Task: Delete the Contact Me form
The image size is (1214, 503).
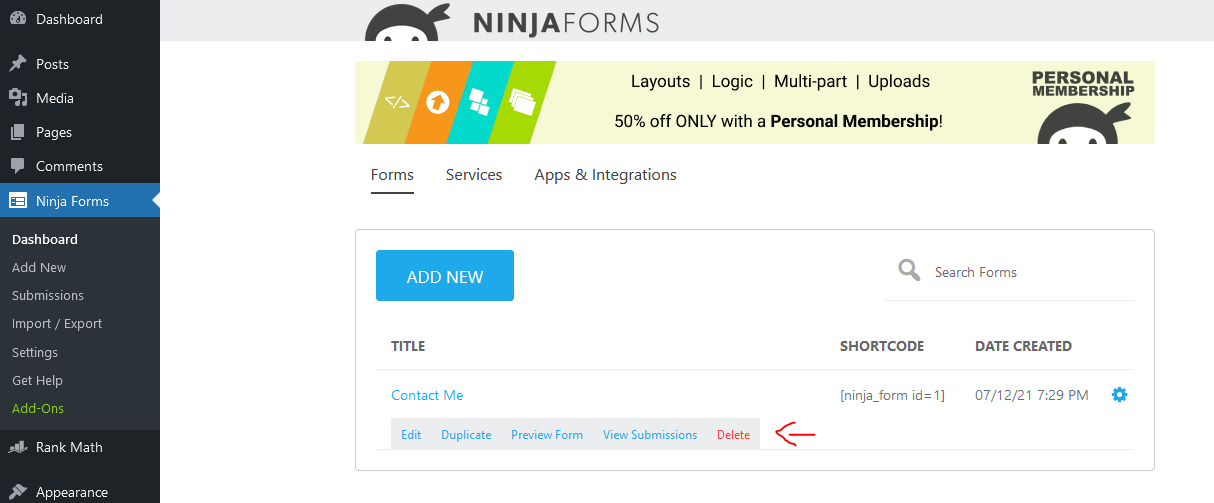Action: [x=733, y=435]
